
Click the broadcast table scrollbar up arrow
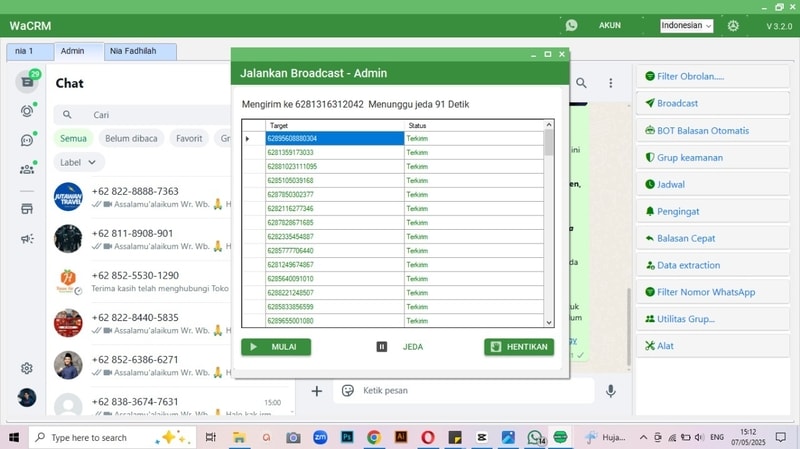click(549, 124)
